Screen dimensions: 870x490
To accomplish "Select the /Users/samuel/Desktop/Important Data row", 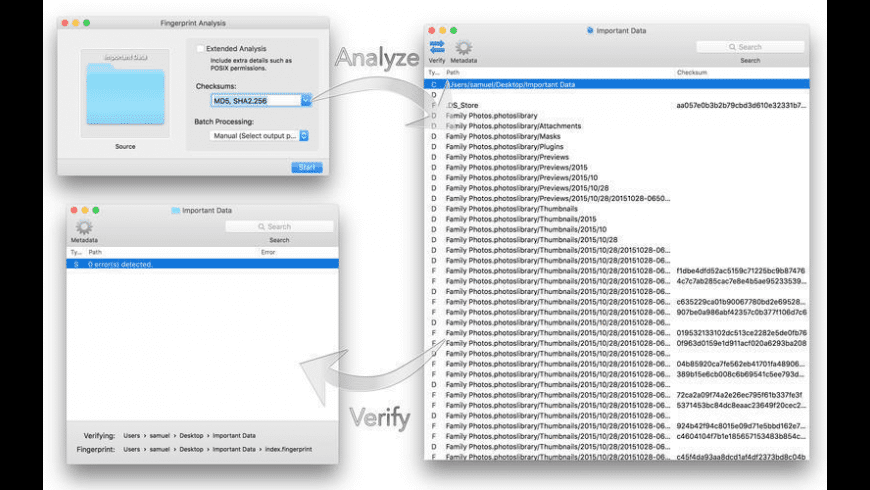I will tap(616, 84).
